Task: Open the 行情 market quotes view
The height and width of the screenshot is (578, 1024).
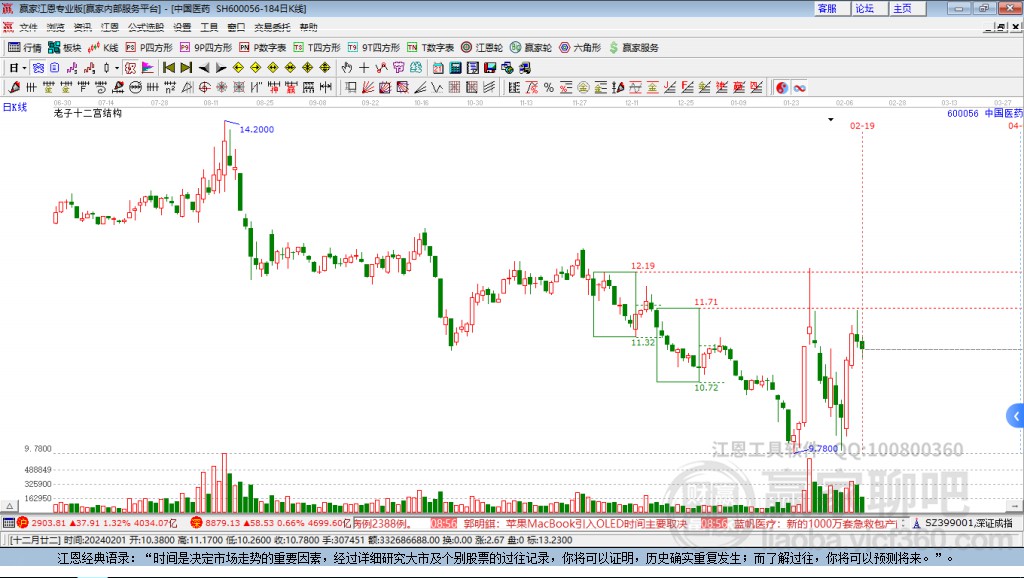Action: [x=24, y=48]
